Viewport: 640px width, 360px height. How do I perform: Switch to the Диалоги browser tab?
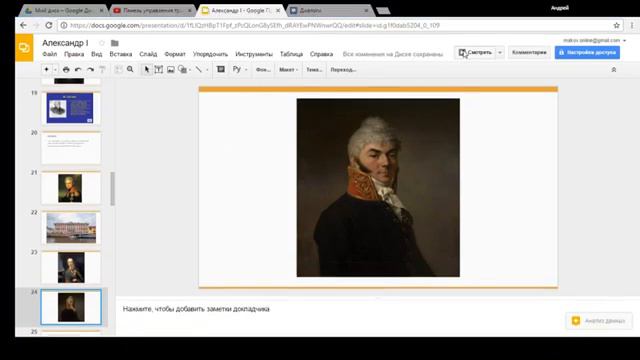329,10
